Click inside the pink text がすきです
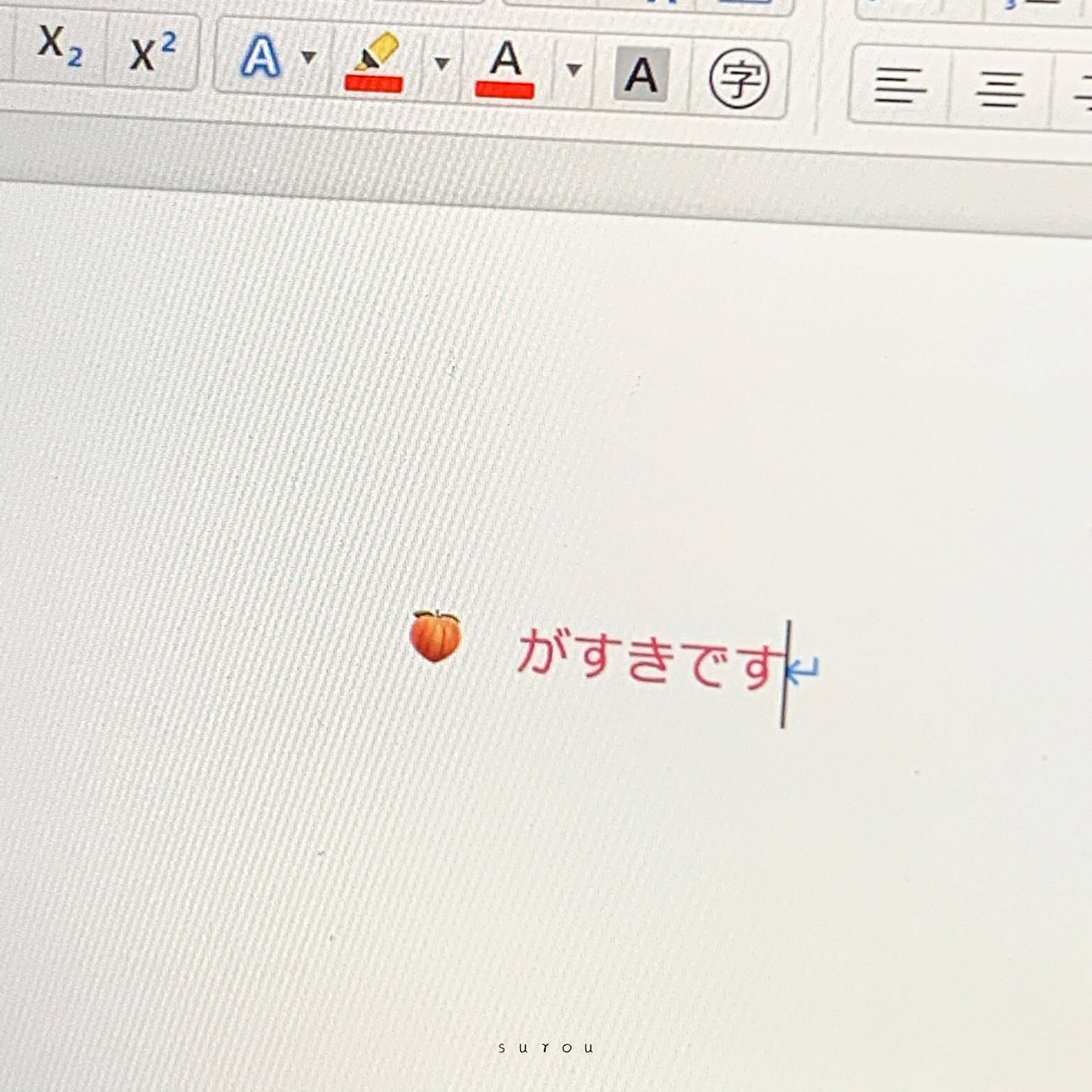The image size is (1092, 1092). point(648,659)
